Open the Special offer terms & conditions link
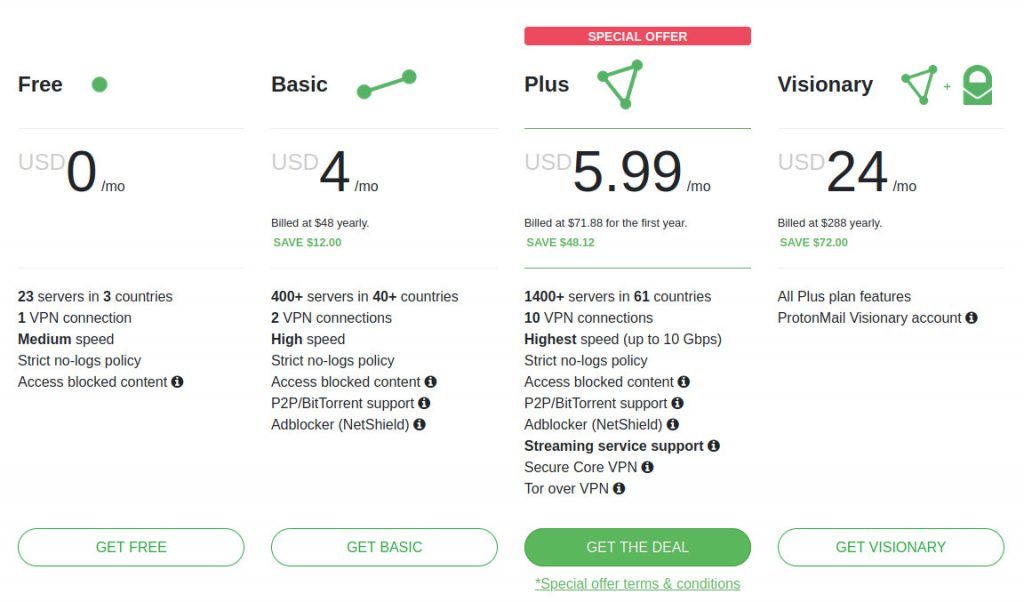1024x602 pixels. click(637, 584)
